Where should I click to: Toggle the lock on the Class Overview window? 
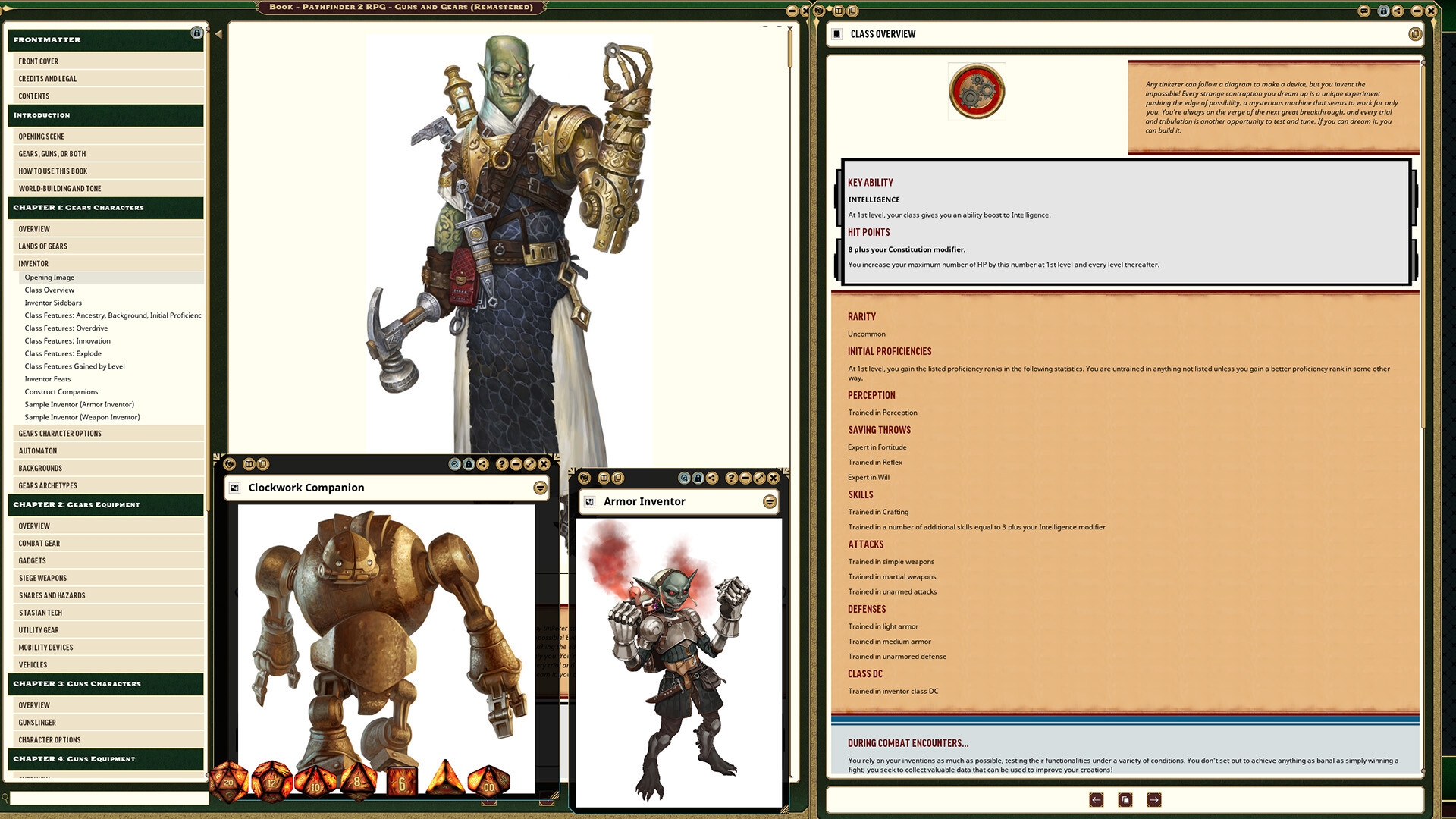point(1385,11)
